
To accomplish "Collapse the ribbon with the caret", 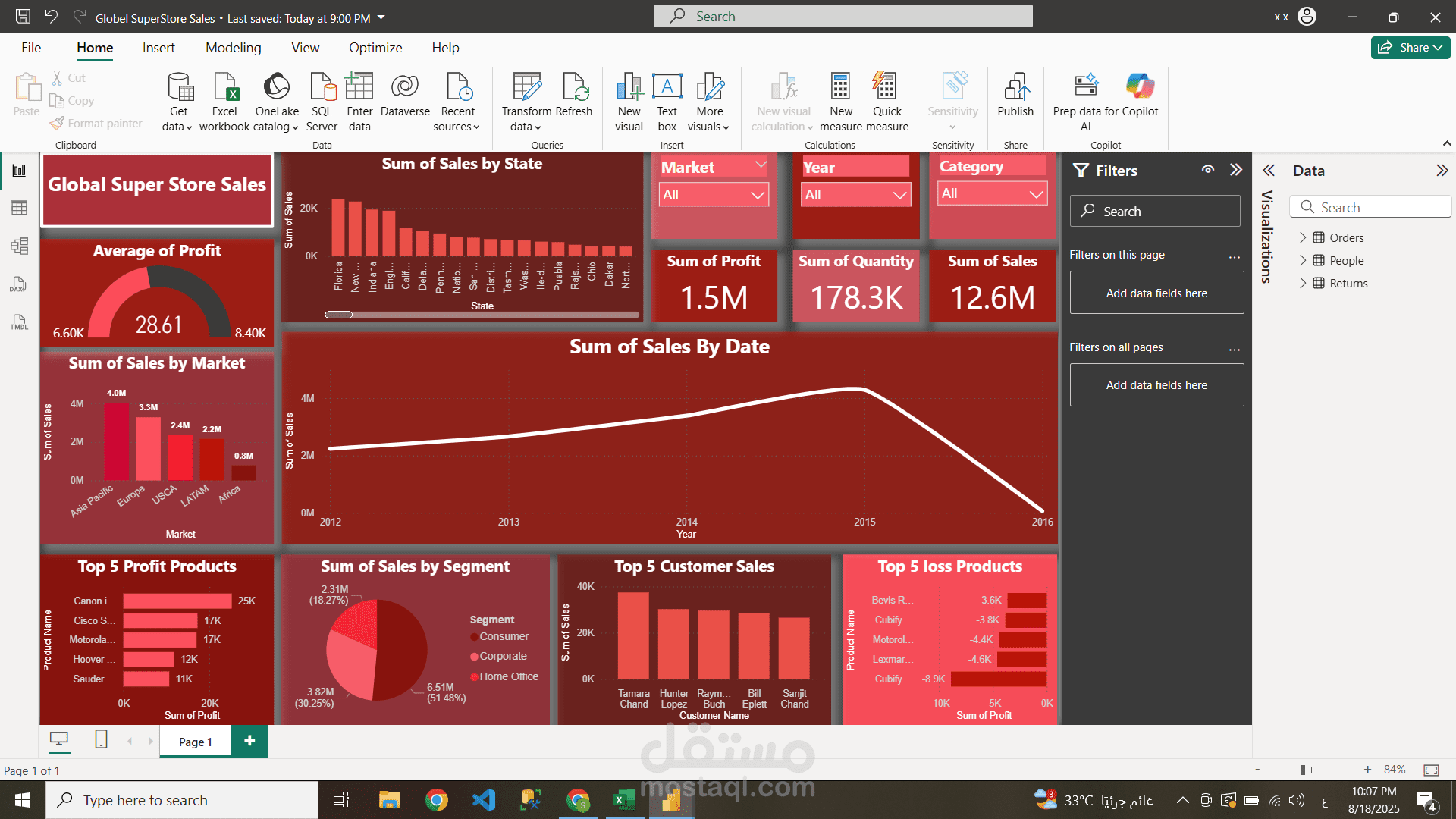I will 1447,143.
